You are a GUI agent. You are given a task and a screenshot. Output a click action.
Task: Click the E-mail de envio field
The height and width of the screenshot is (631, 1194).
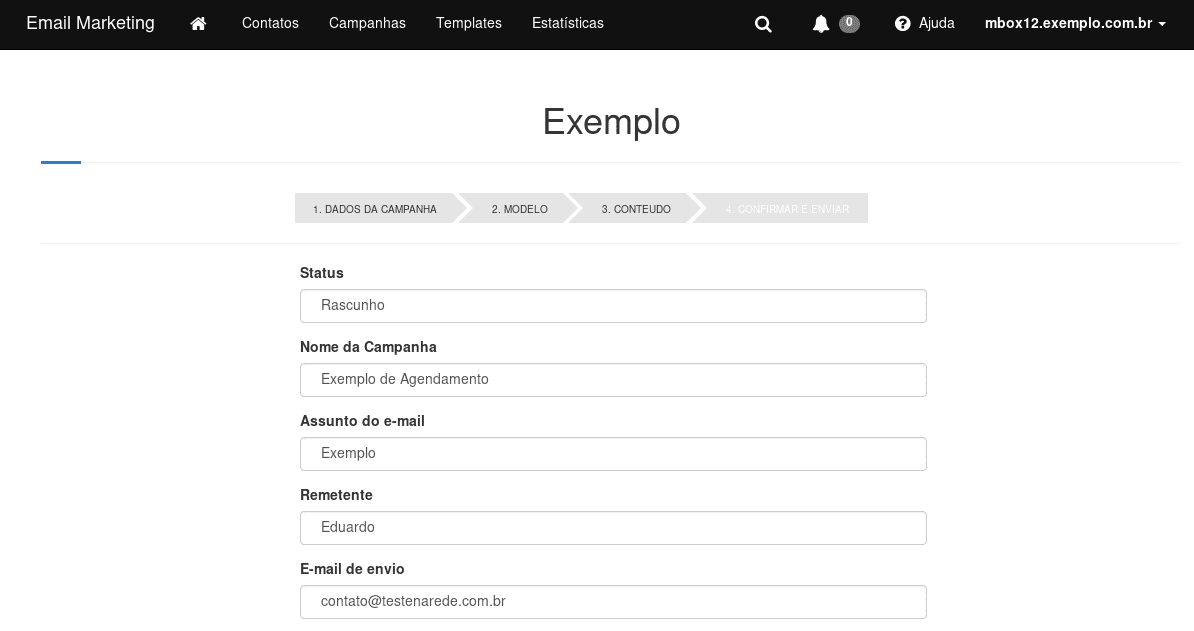[x=613, y=602]
